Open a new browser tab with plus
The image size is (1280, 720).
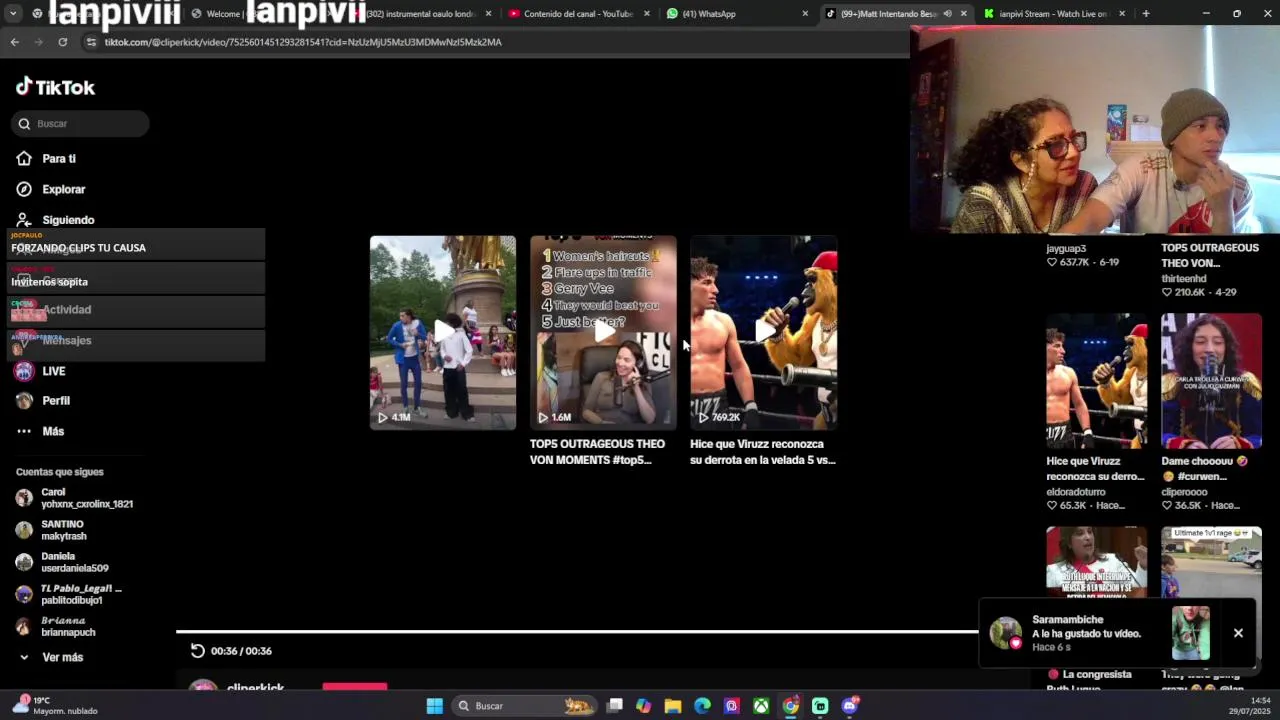pyautogui.click(x=1145, y=14)
